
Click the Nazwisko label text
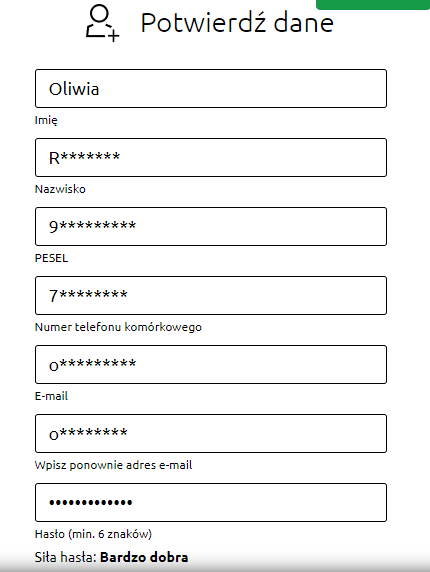tap(60, 189)
